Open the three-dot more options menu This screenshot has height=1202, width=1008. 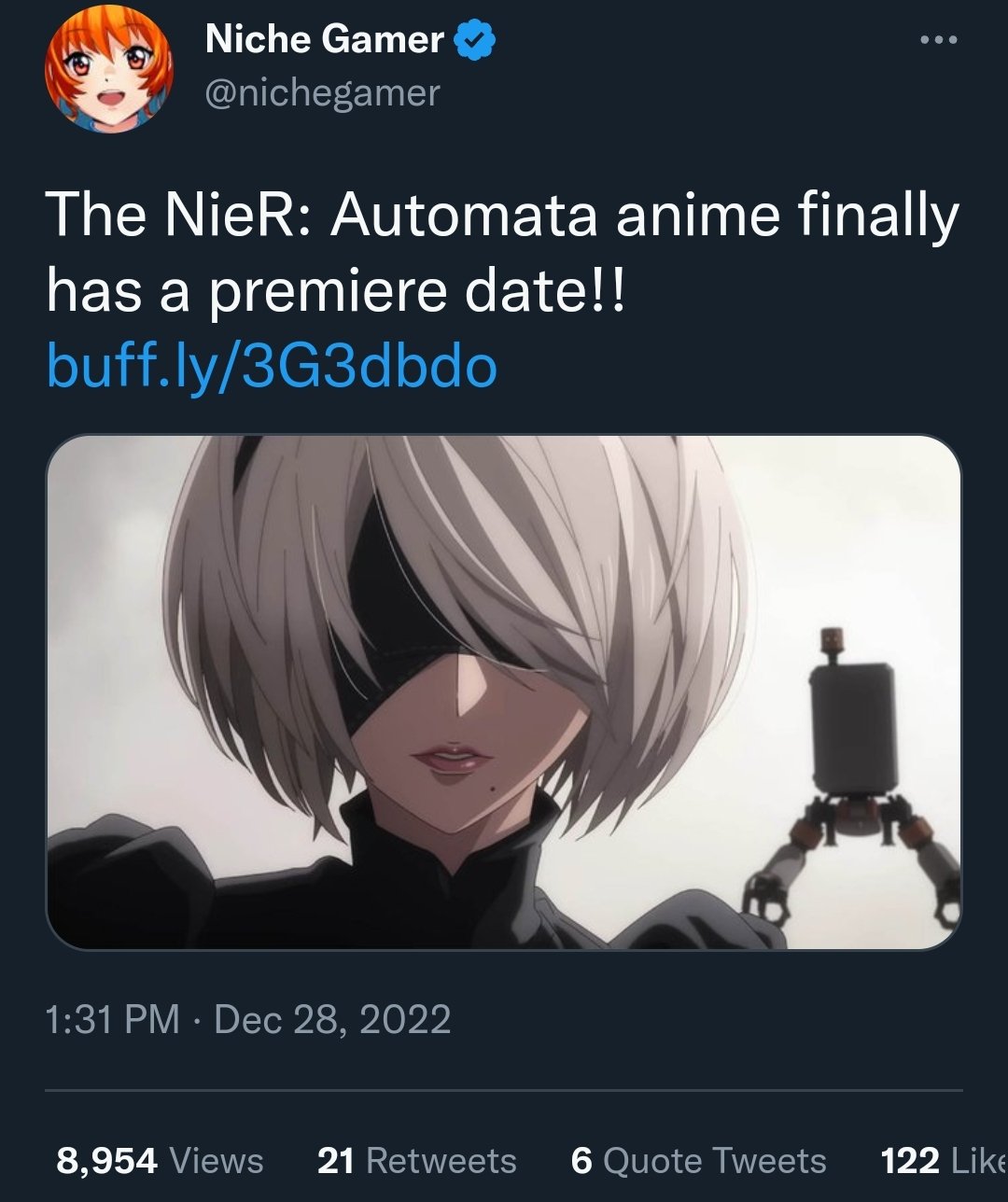tap(938, 40)
